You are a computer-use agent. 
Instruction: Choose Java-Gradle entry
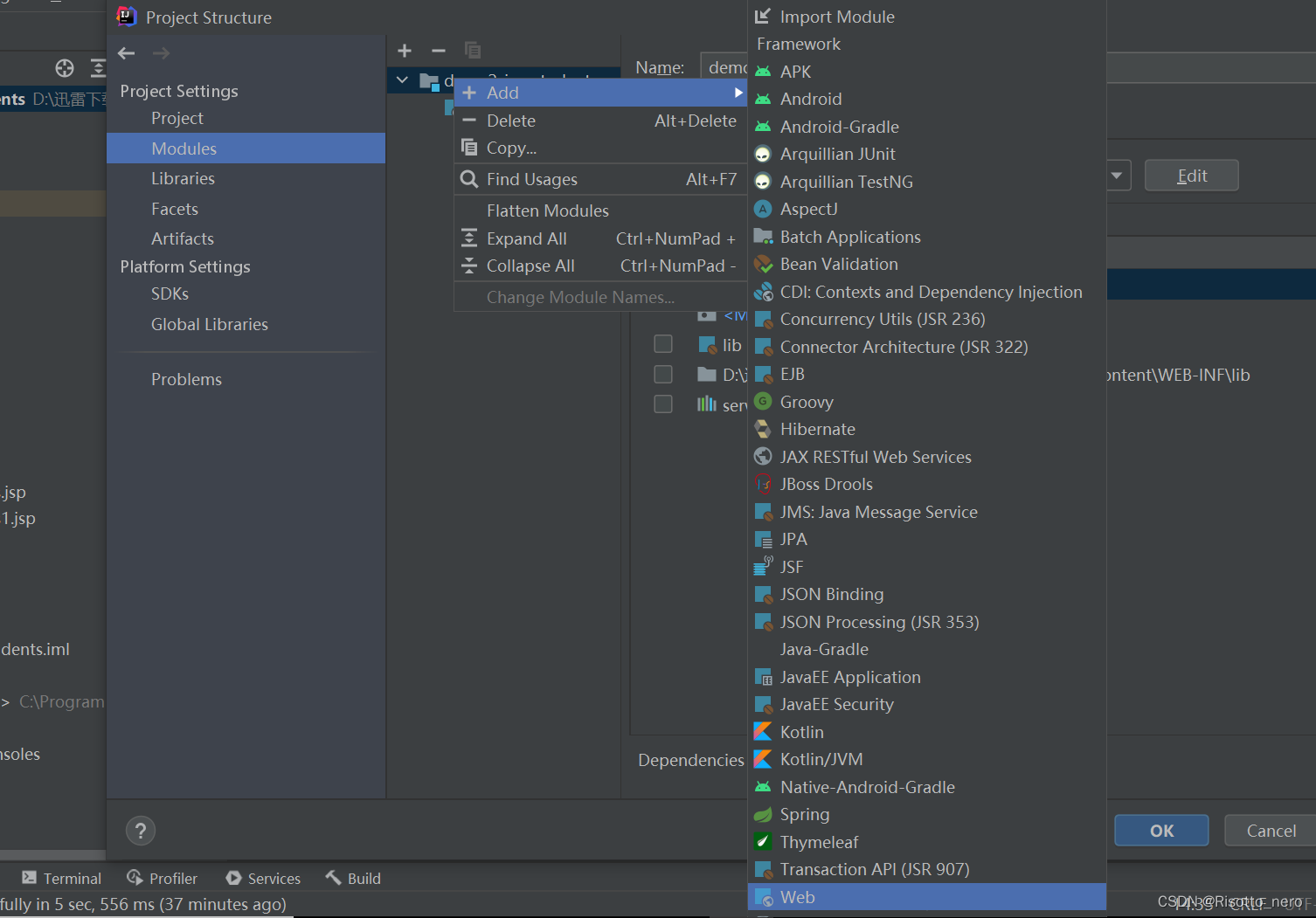click(x=927, y=649)
